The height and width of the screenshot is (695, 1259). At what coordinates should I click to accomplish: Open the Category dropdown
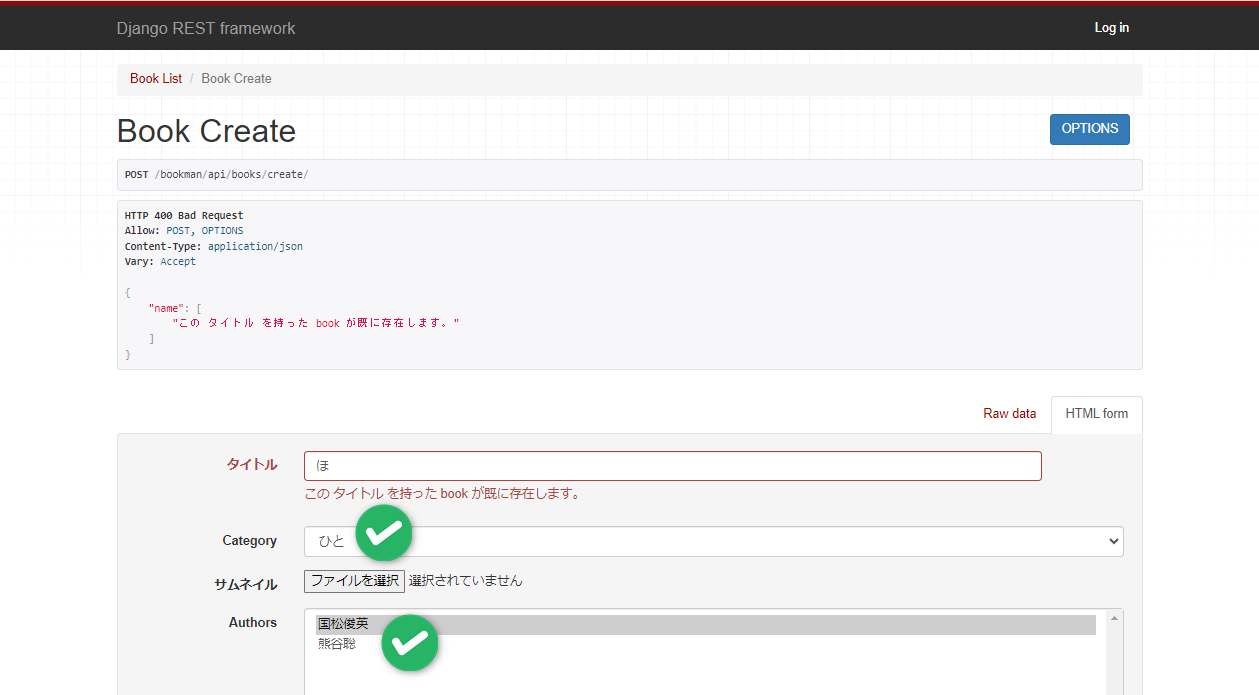[x=714, y=542]
